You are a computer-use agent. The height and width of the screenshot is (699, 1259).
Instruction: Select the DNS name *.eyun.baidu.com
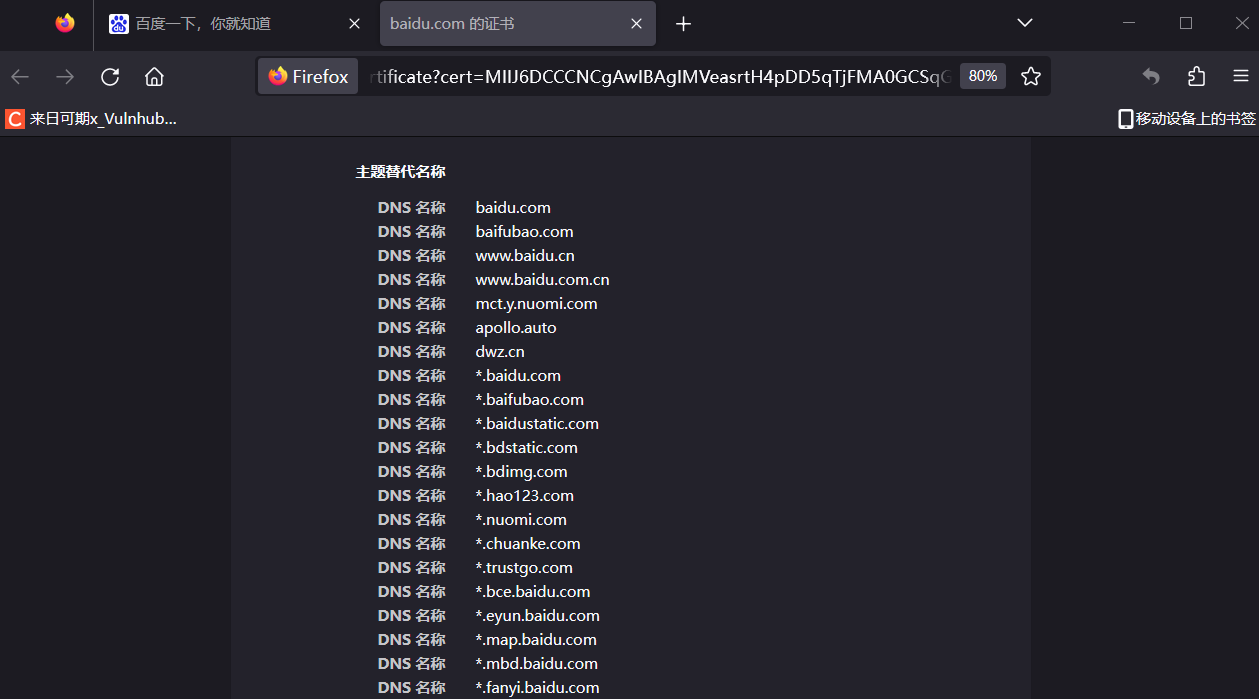click(x=538, y=616)
